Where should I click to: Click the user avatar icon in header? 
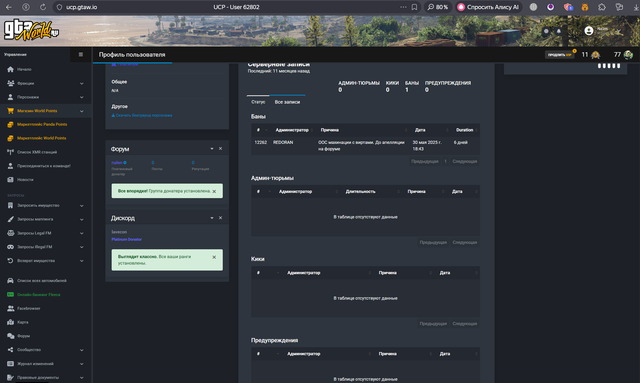click(x=589, y=31)
